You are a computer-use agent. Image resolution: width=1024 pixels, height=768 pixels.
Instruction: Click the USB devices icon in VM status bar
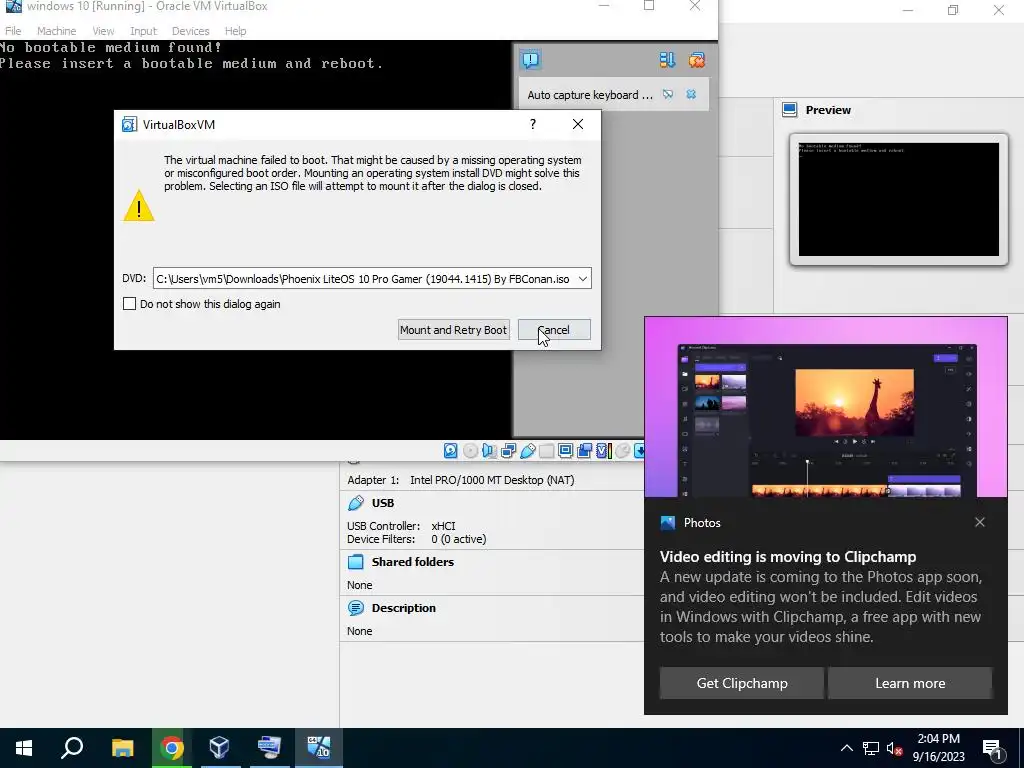coord(528,451)
